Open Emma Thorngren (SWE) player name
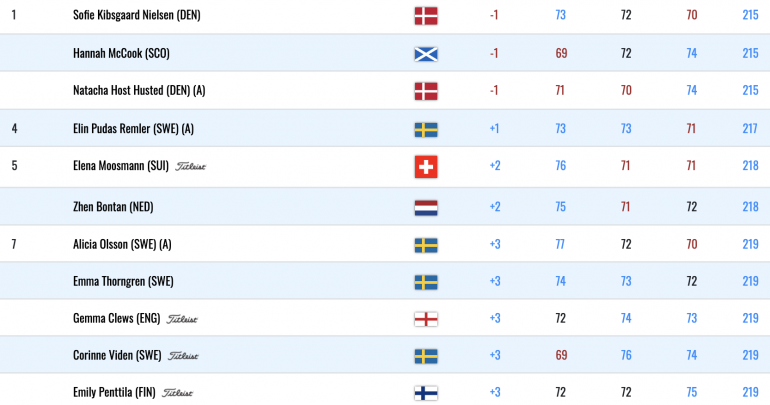This screenshot has height=405, width=770. point(123,281)
